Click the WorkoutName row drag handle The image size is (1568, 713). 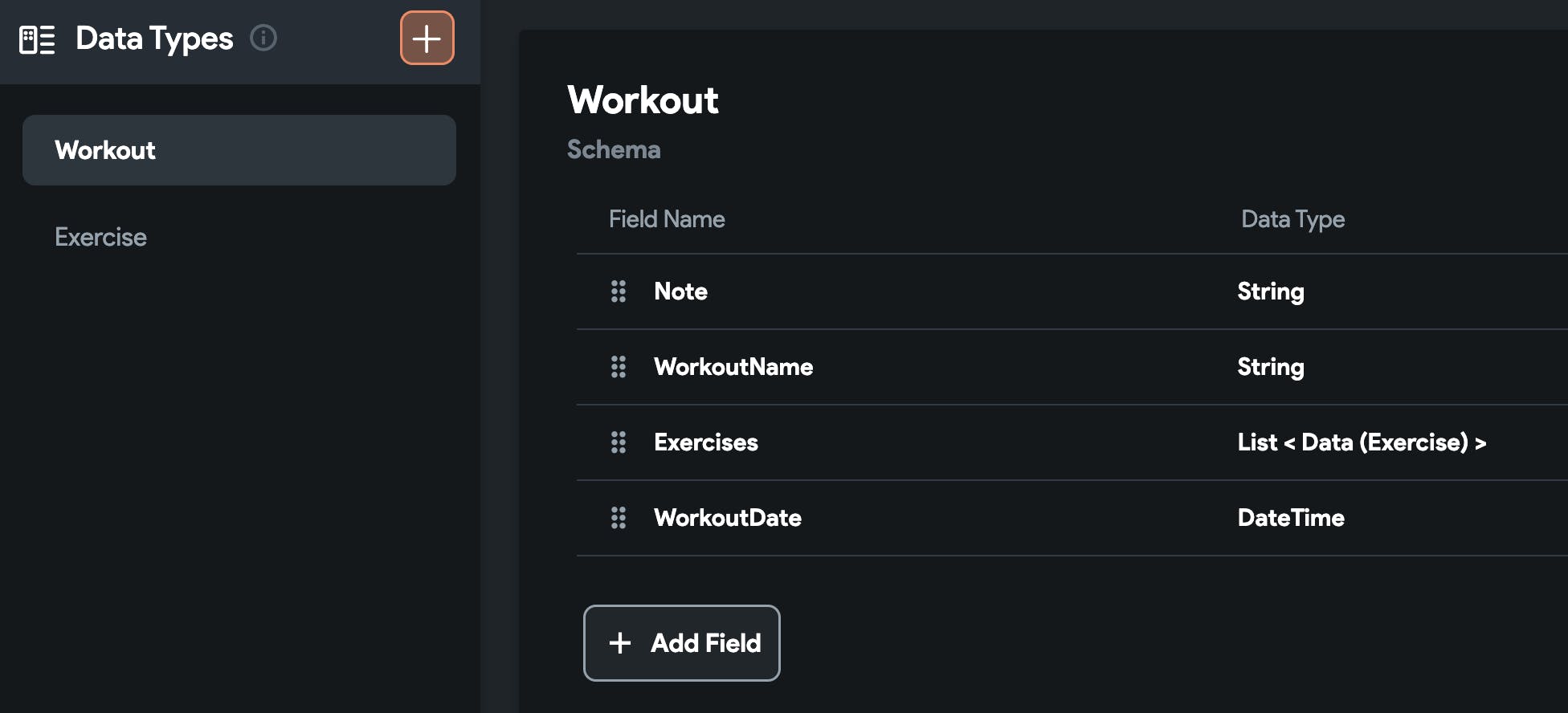[x=619, y=367]
